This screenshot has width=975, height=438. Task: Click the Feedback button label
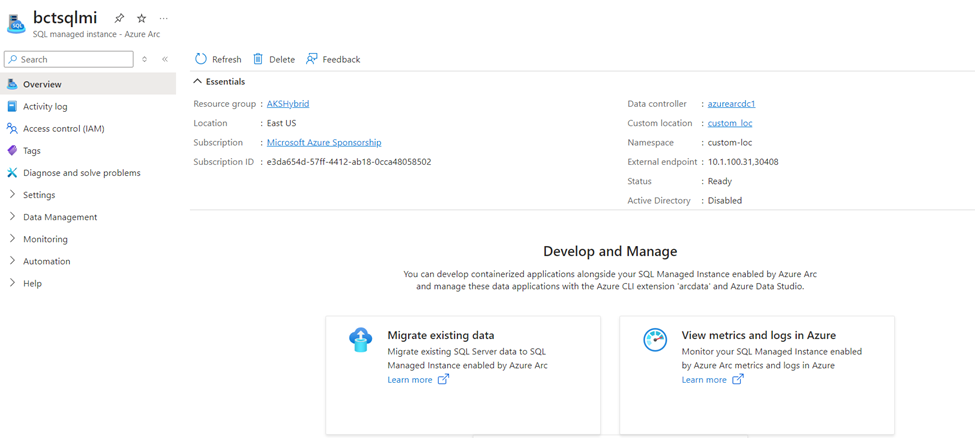341,60
